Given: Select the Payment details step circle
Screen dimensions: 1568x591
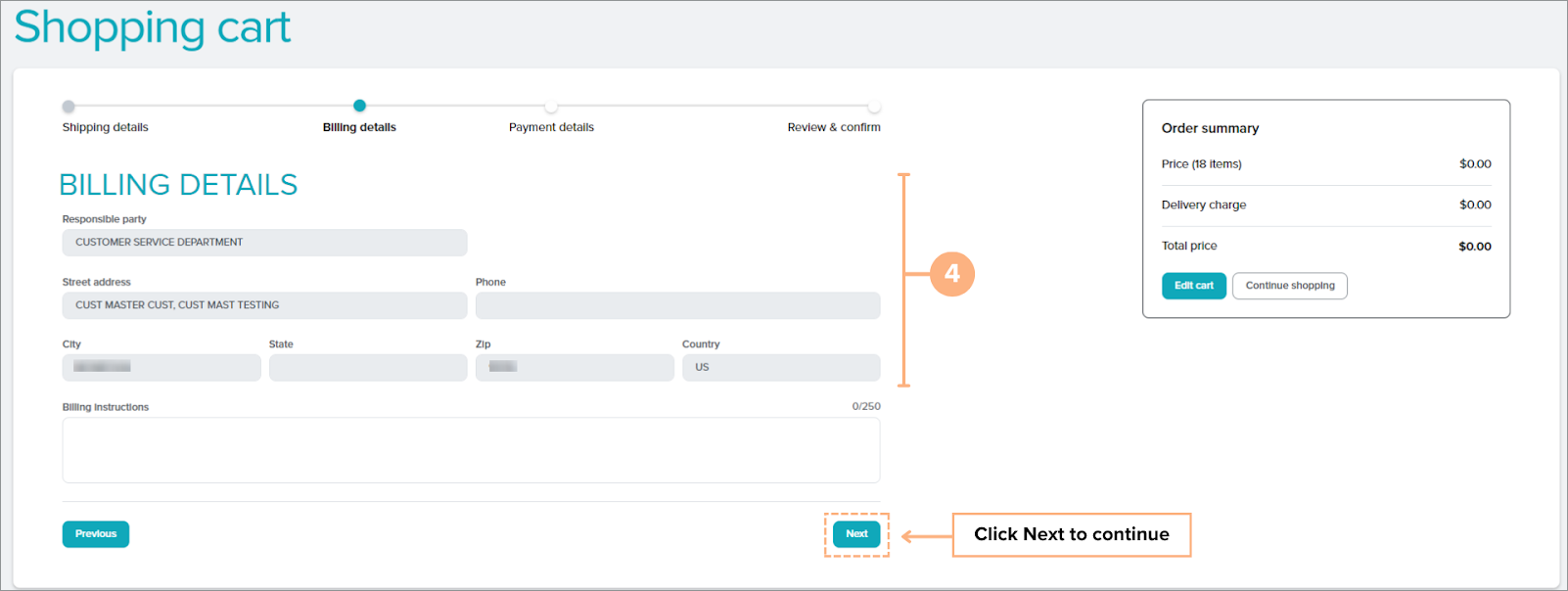Looking at the screenshot, I should point(551,107).
